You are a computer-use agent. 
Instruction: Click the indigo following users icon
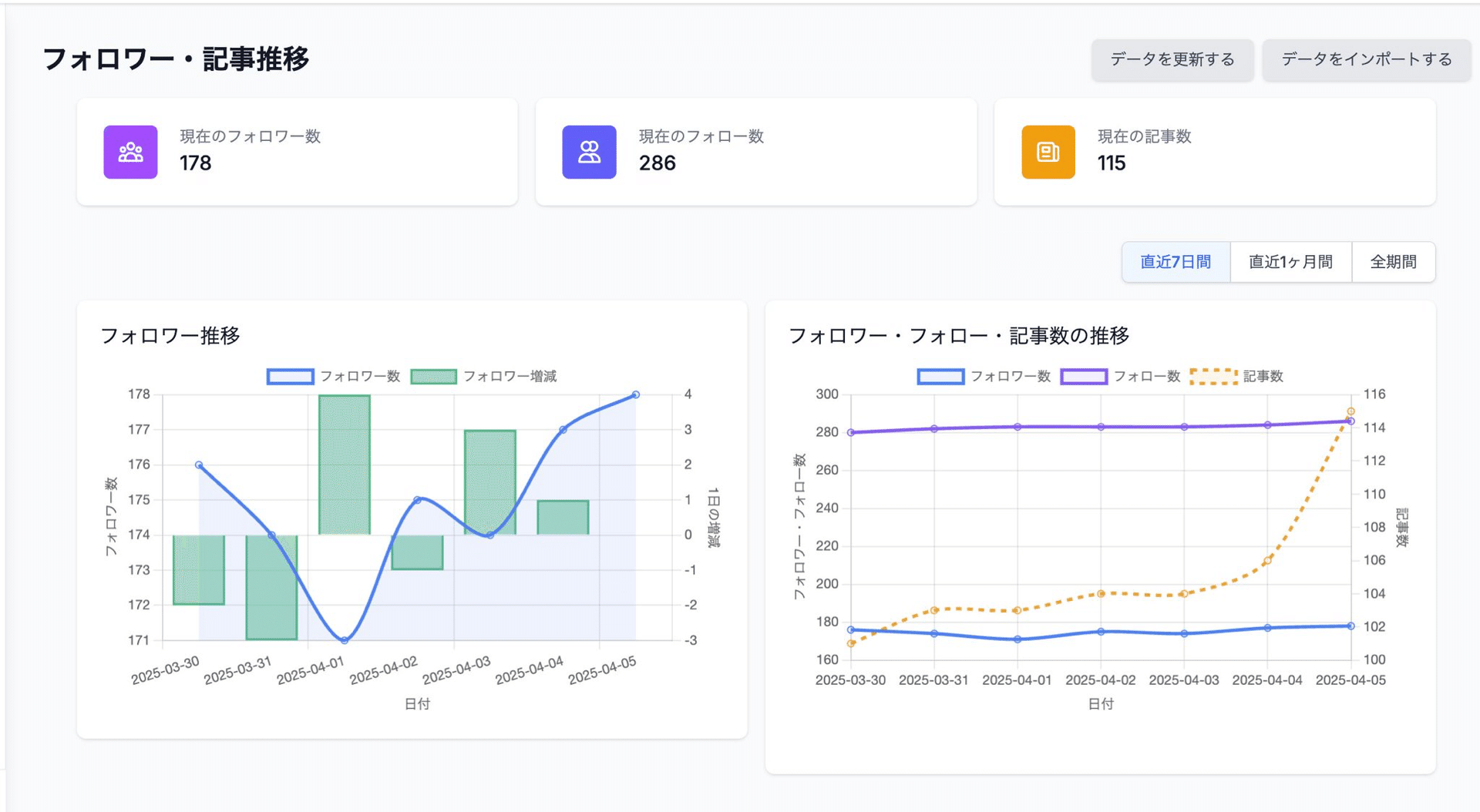coord(589,152)
